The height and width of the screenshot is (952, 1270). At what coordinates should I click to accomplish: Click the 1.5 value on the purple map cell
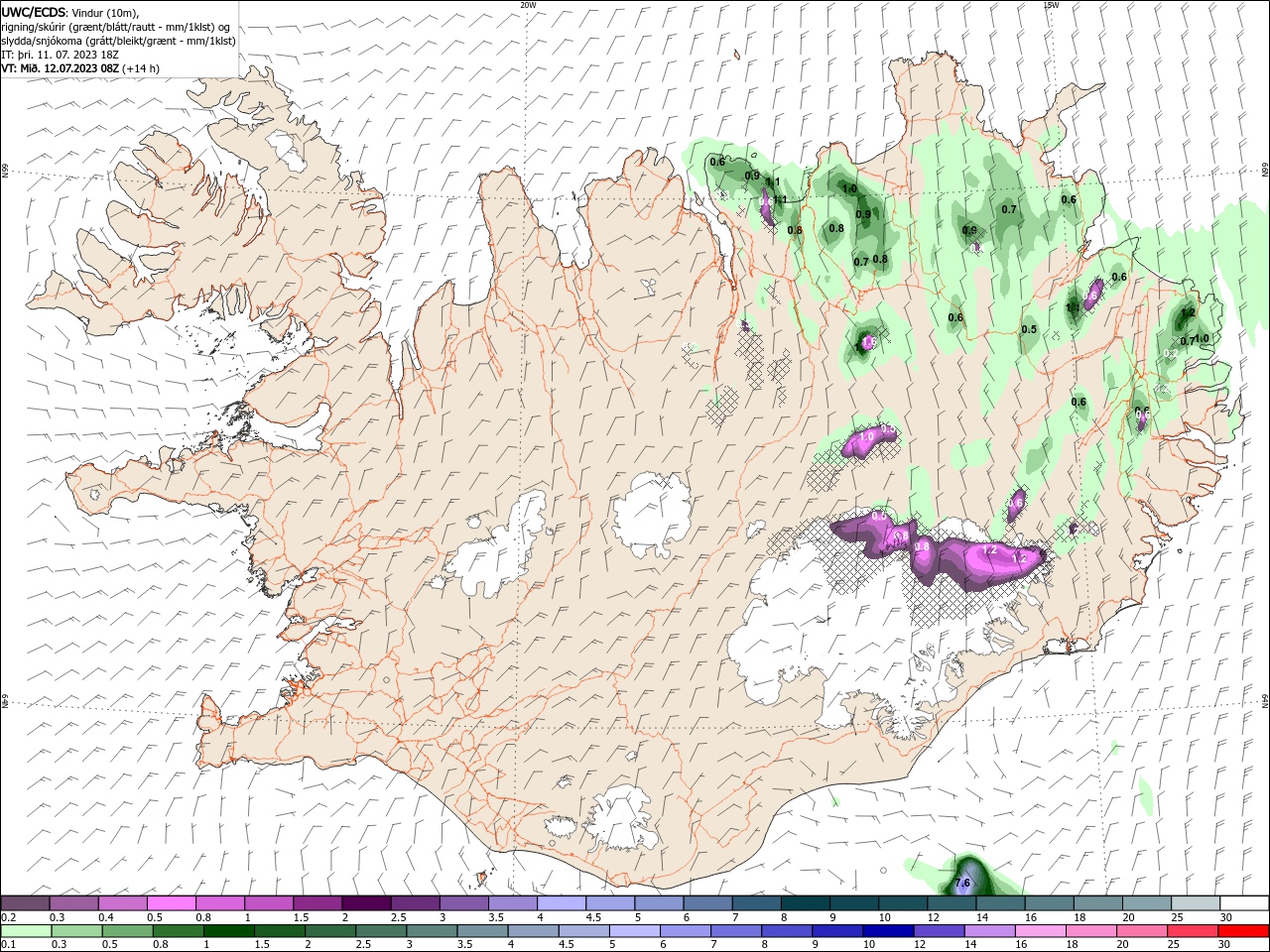pos(868,342)
